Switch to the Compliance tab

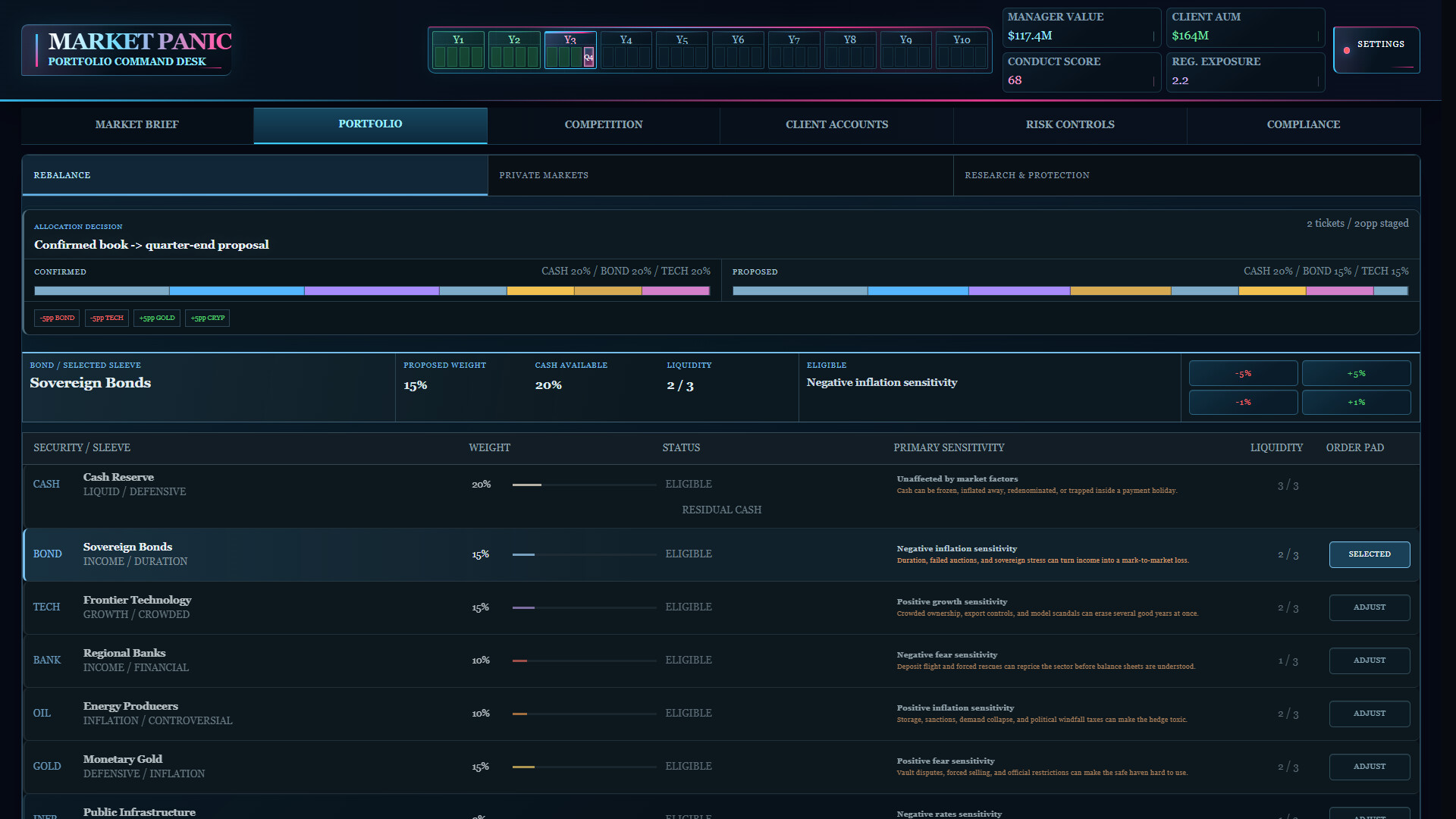(1304, 125)
